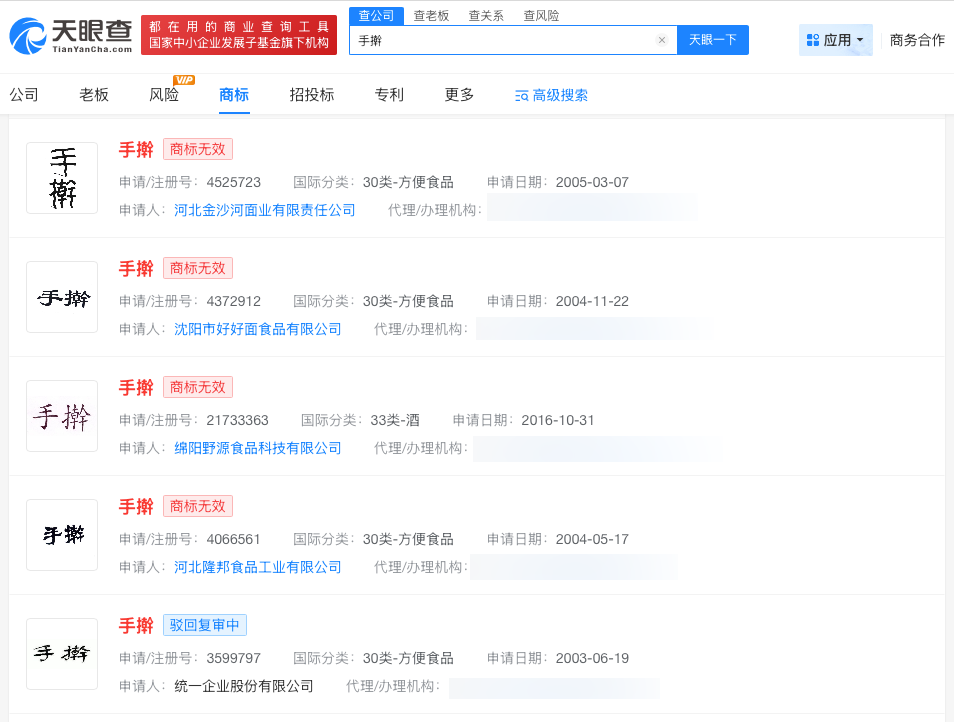This screenshot has width=954, height=722.
Task: Switch to the 公司 results tab
Action: point(24,95)
